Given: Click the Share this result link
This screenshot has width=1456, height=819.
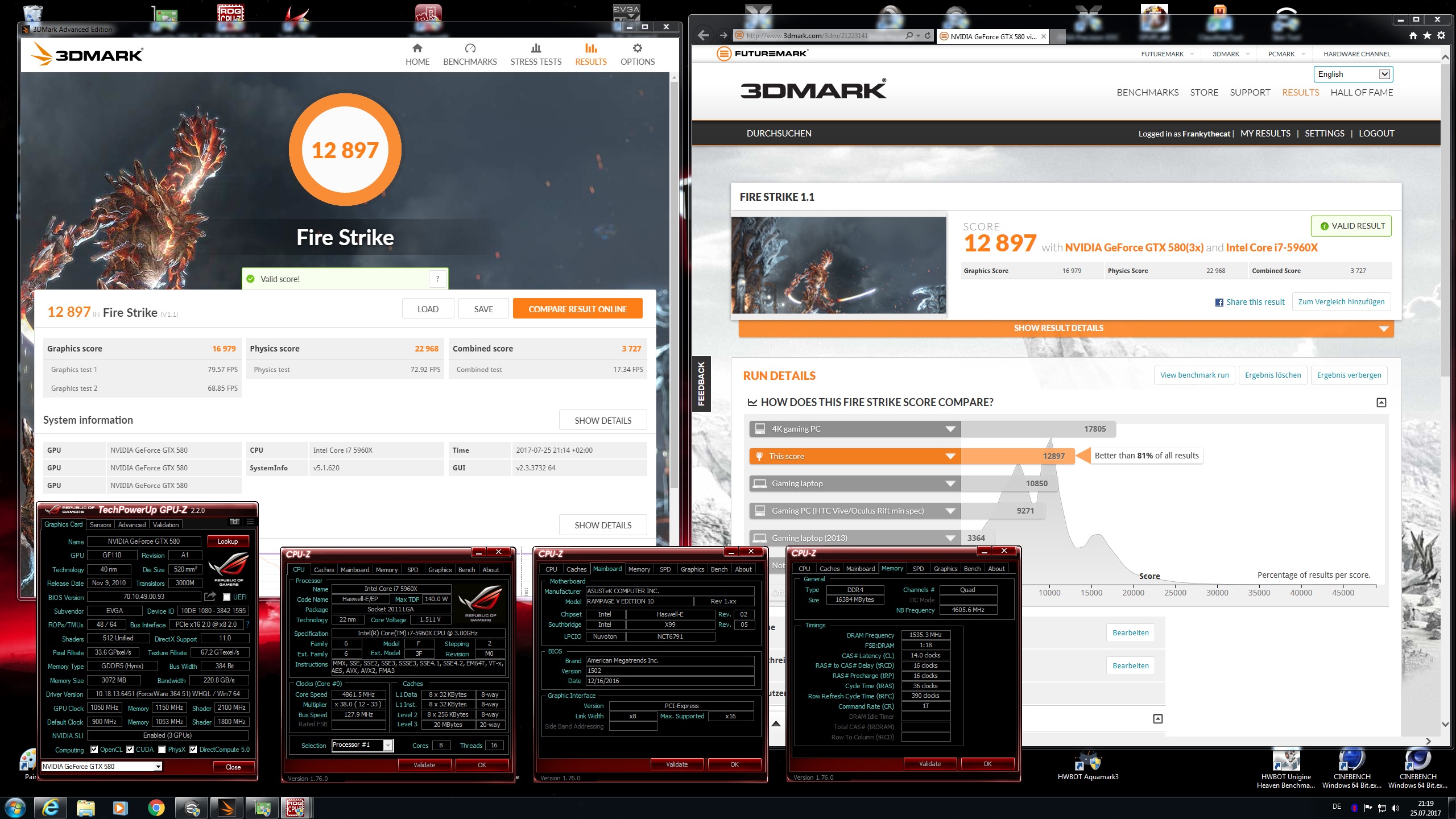Looking at the screenshot, I should [x=1255, y=302].
